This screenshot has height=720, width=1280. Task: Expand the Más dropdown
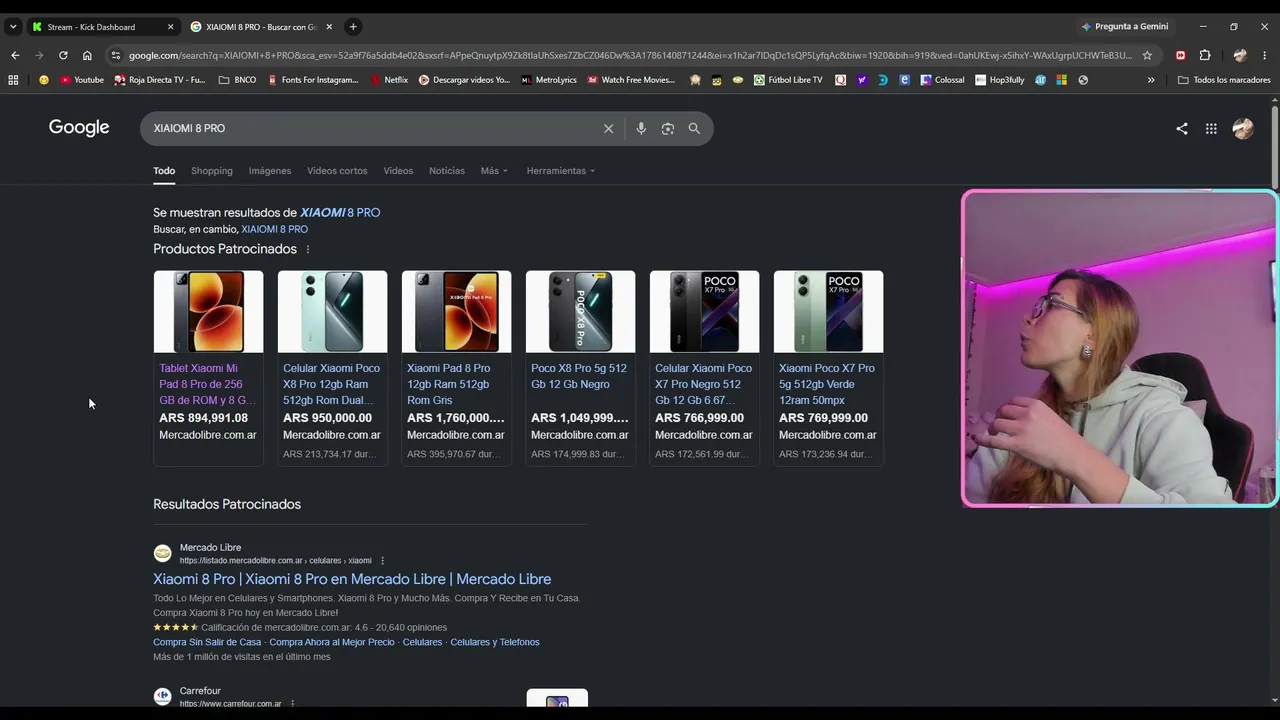coord(494,171)
